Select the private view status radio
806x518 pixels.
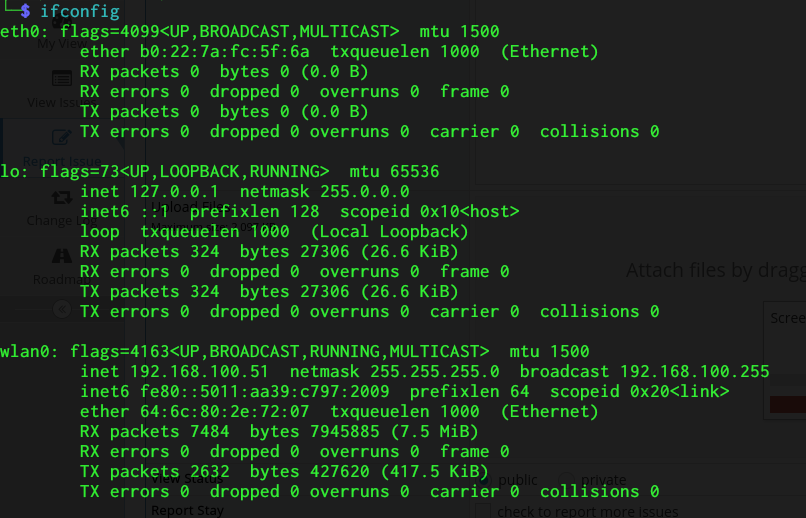[566, 480]
